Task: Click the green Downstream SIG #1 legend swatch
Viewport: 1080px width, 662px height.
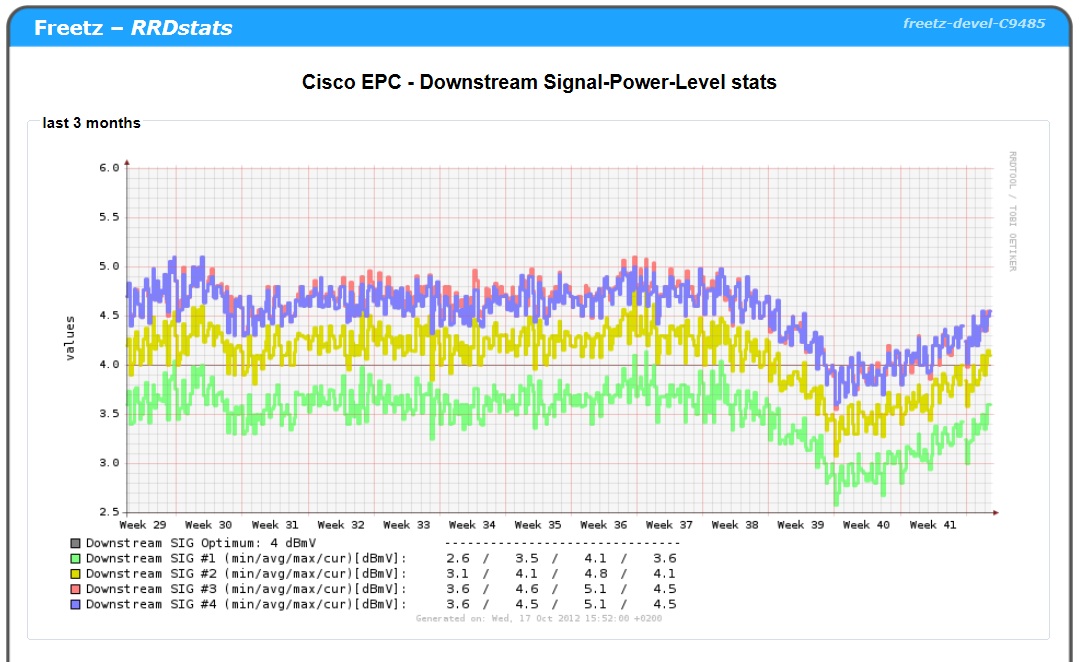Action: click(75, 558)
